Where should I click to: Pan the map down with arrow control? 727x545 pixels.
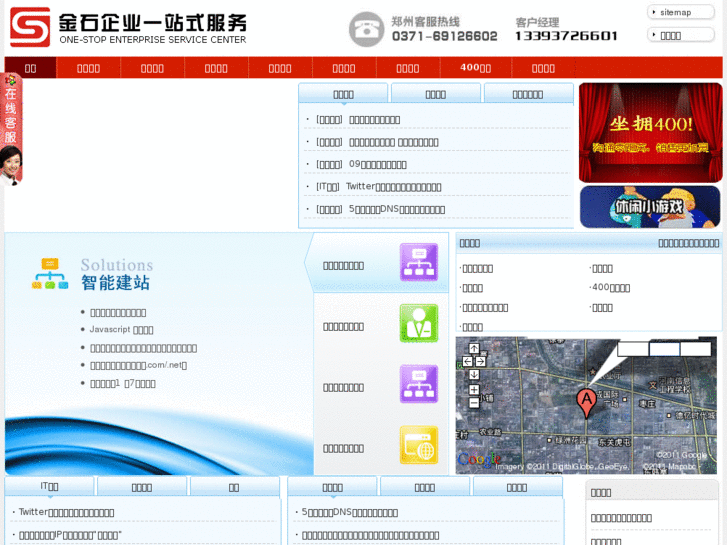click(474, 374)
